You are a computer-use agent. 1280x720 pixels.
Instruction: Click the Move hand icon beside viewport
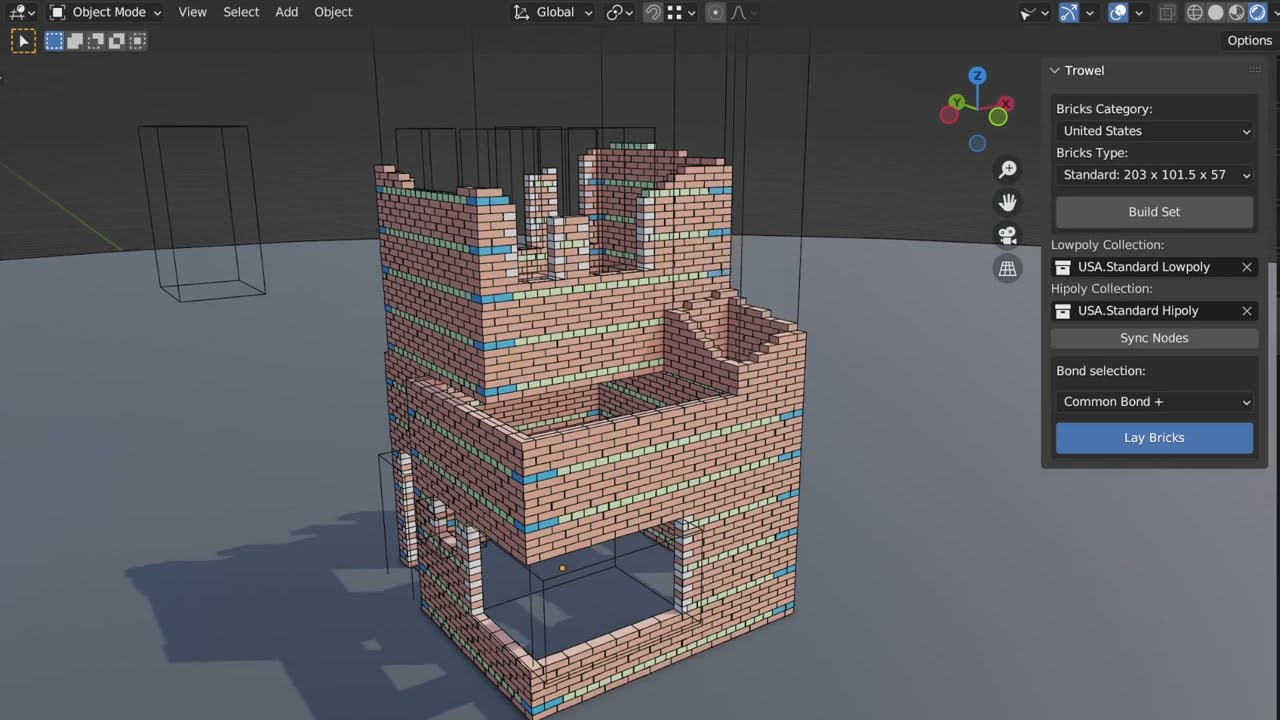click(1007, 202)
